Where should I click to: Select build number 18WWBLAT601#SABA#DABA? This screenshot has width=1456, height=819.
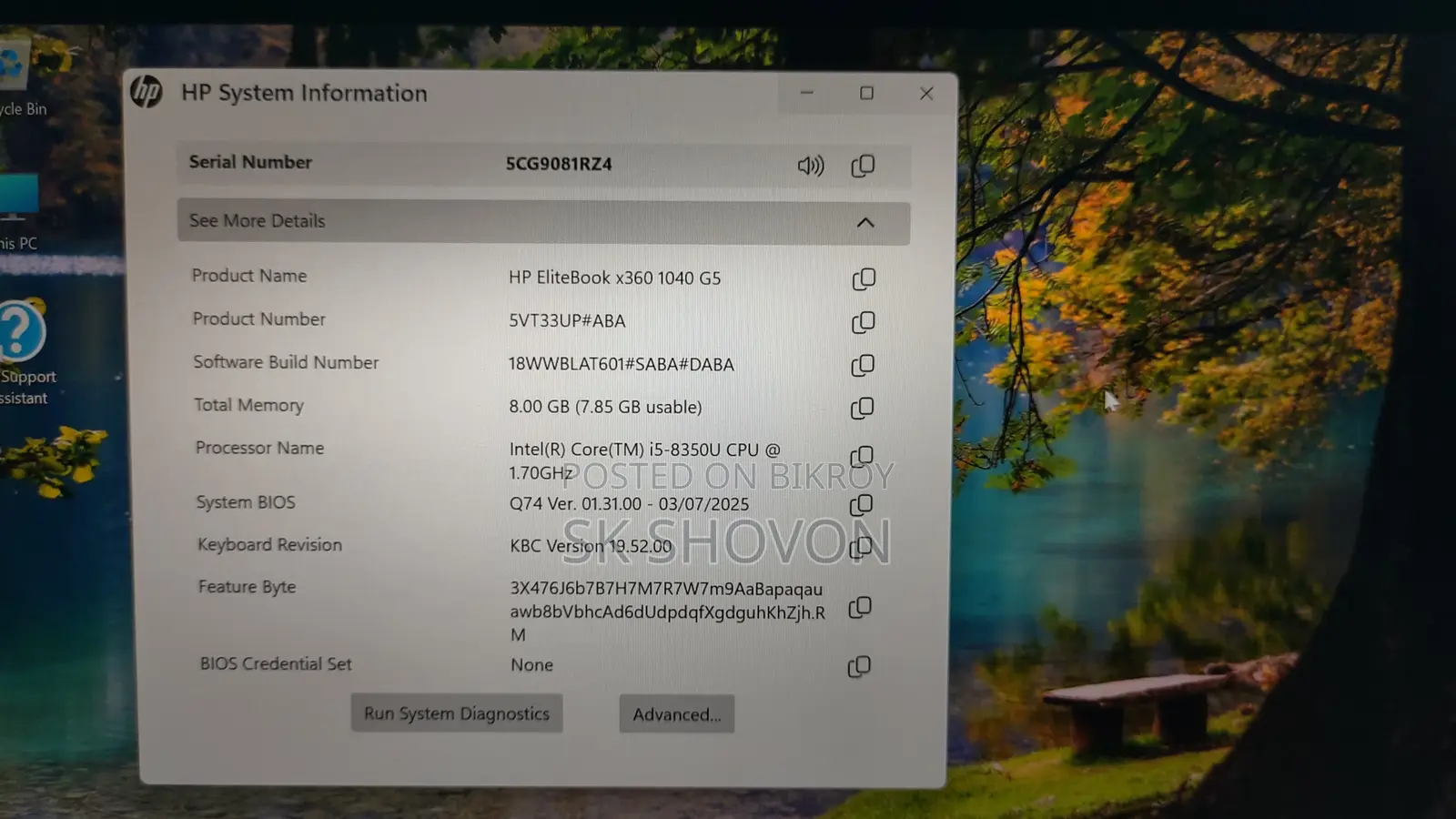click(x=621, y=364)
